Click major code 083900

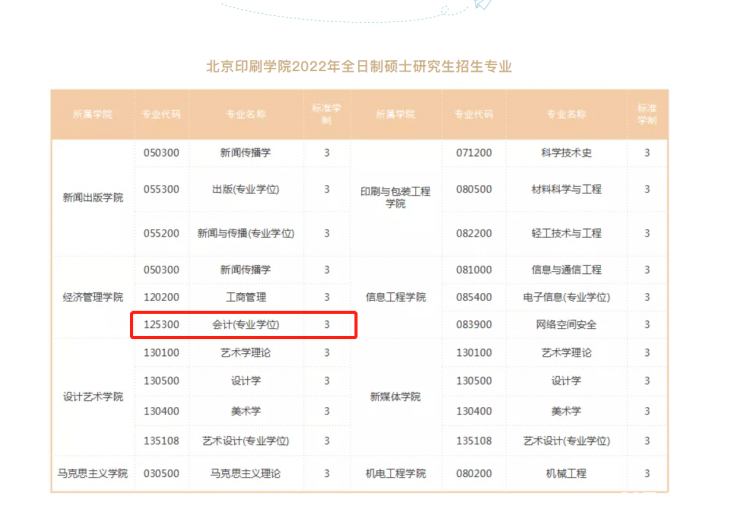[x=474, y=325]
